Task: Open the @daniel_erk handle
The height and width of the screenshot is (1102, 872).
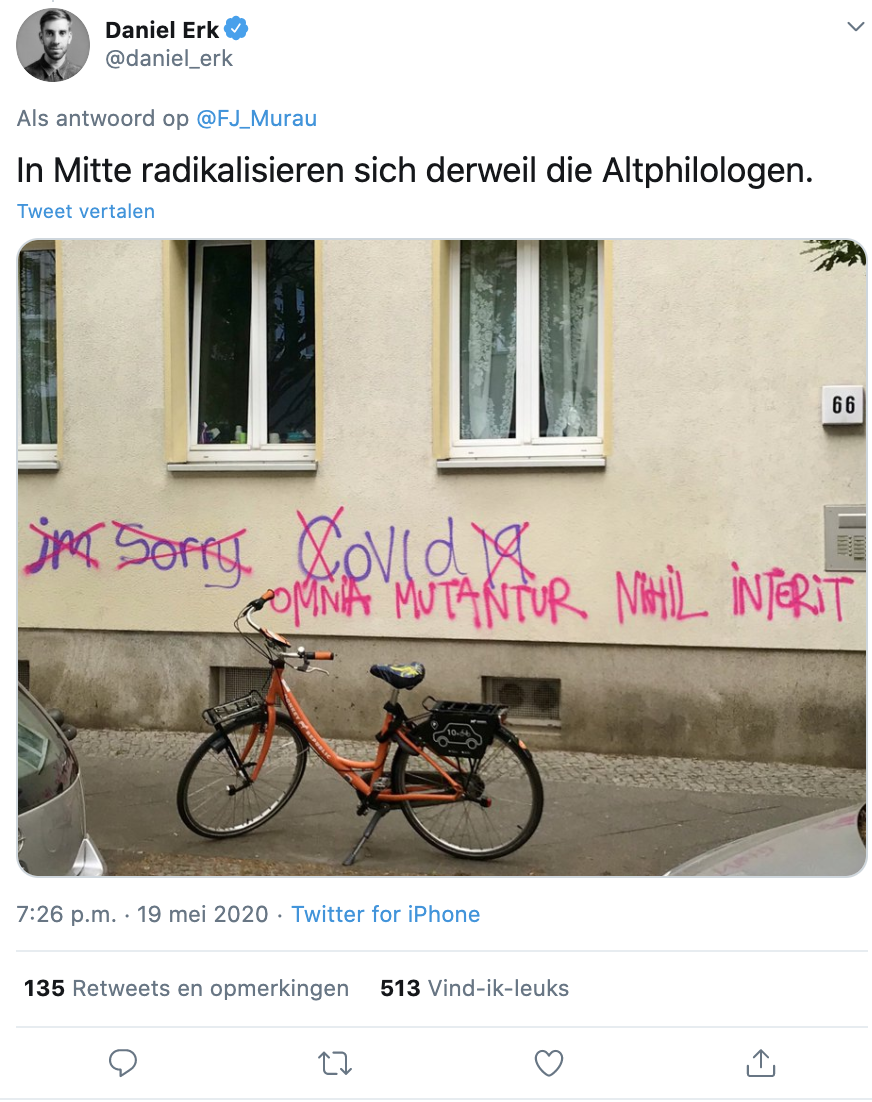Action: point(169,58)
